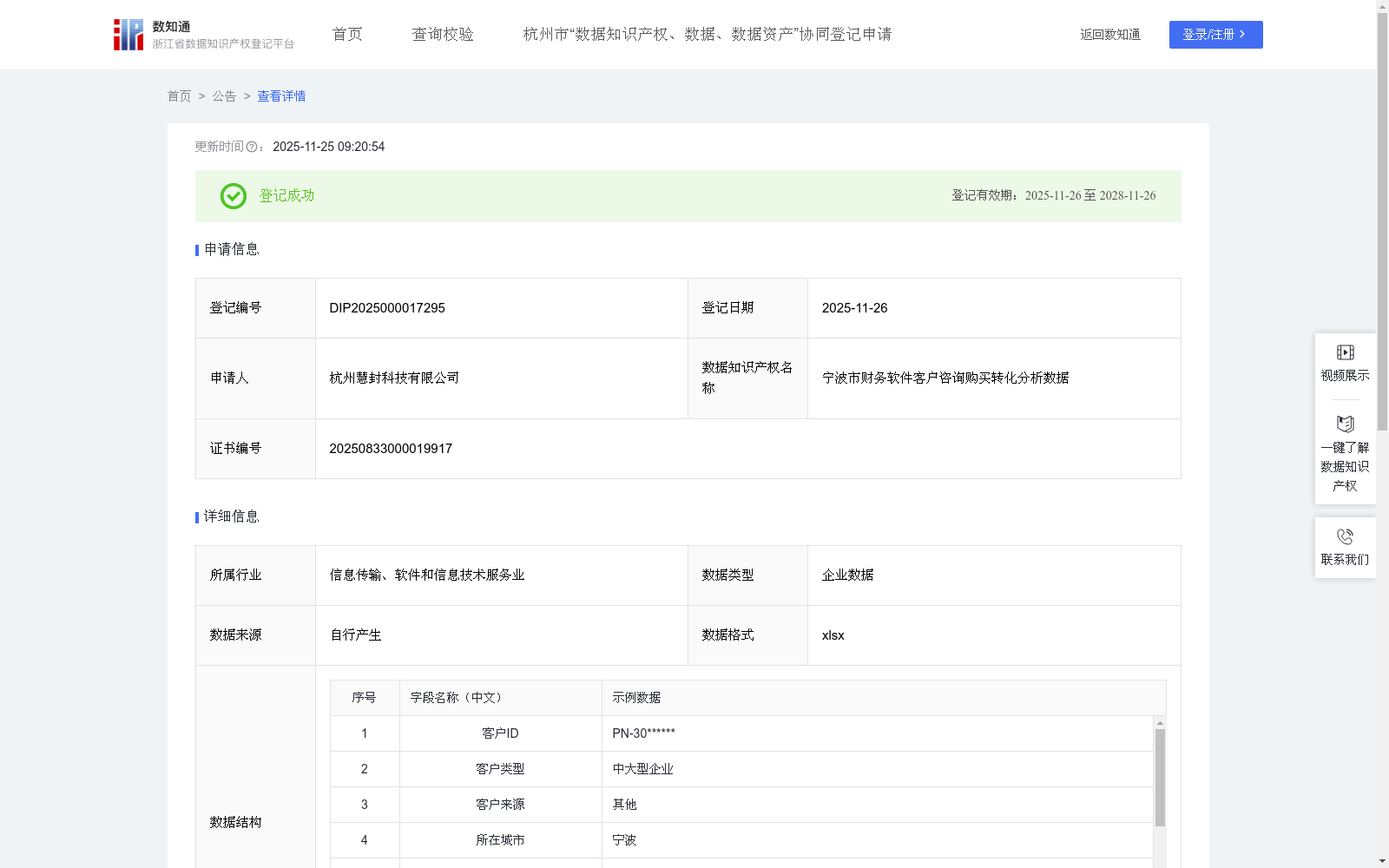Click the 数知通 platform logo
This screenshot has height=868, width=1389.
pyautogui.click(x=128, y=34)
